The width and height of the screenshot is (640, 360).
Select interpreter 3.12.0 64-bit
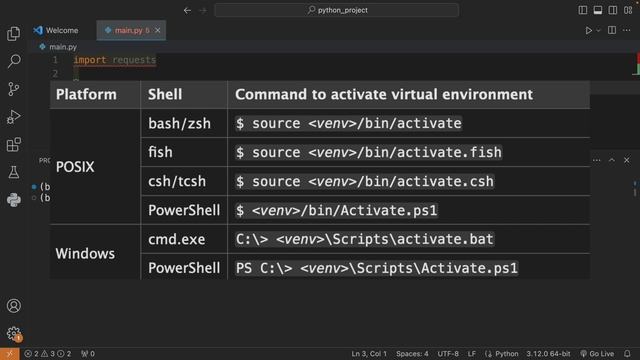click(548, 354)
